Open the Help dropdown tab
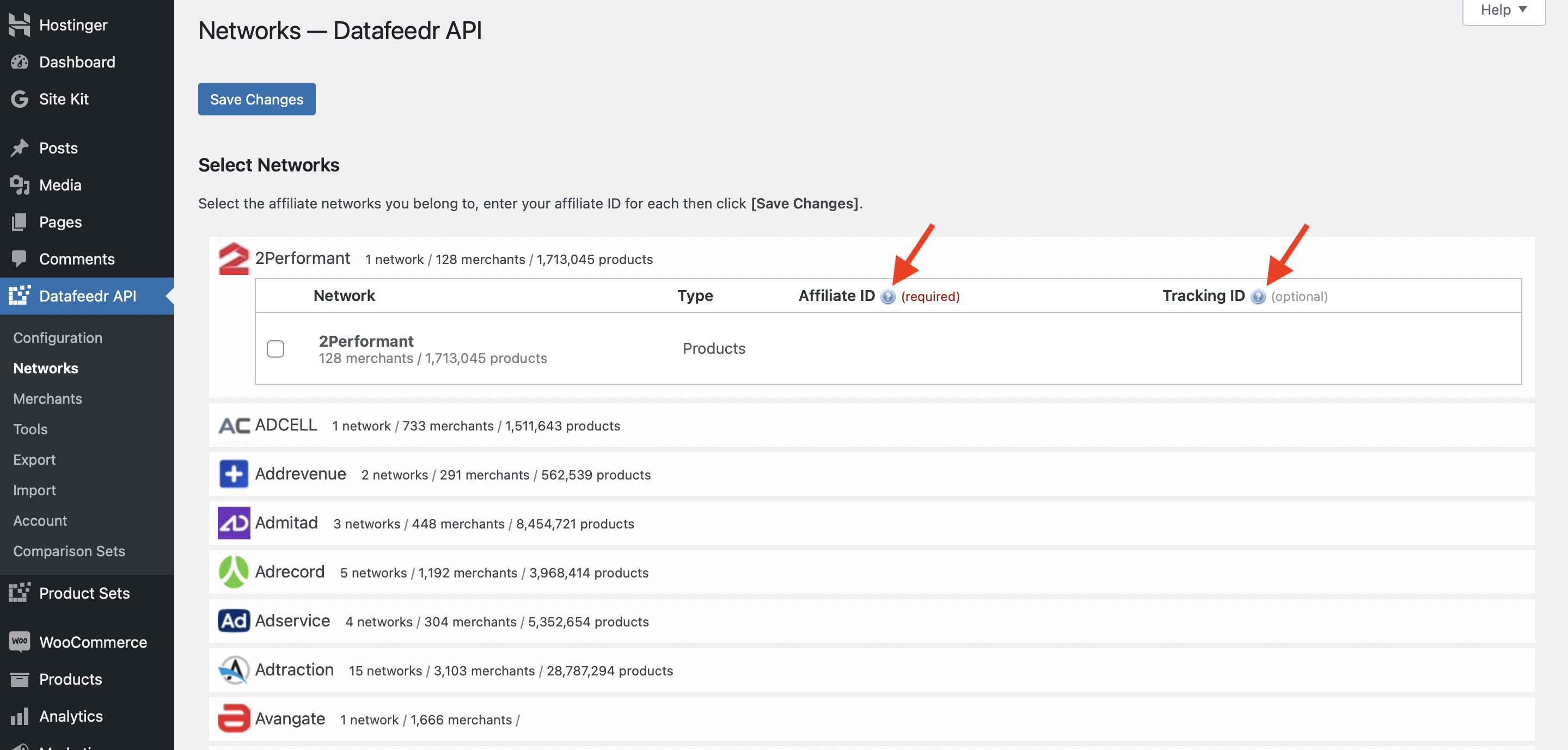Screen dimensions: 1568x750 click(x=1503, y=10)
